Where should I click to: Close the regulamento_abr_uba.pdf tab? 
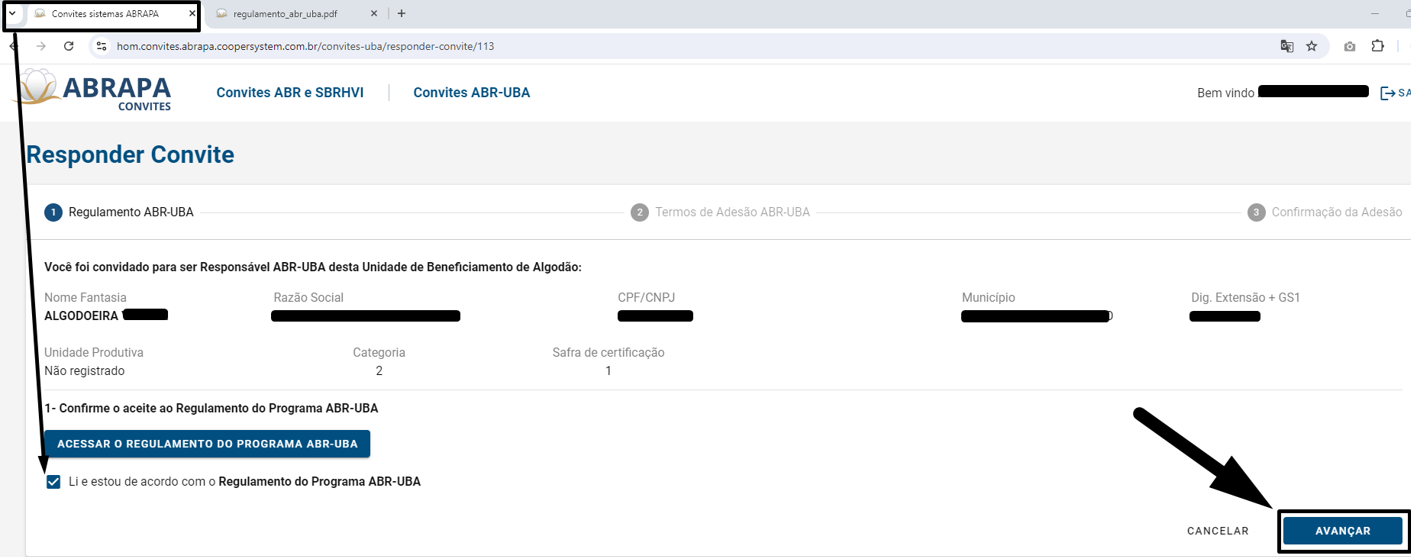click(x=374, y=14)
